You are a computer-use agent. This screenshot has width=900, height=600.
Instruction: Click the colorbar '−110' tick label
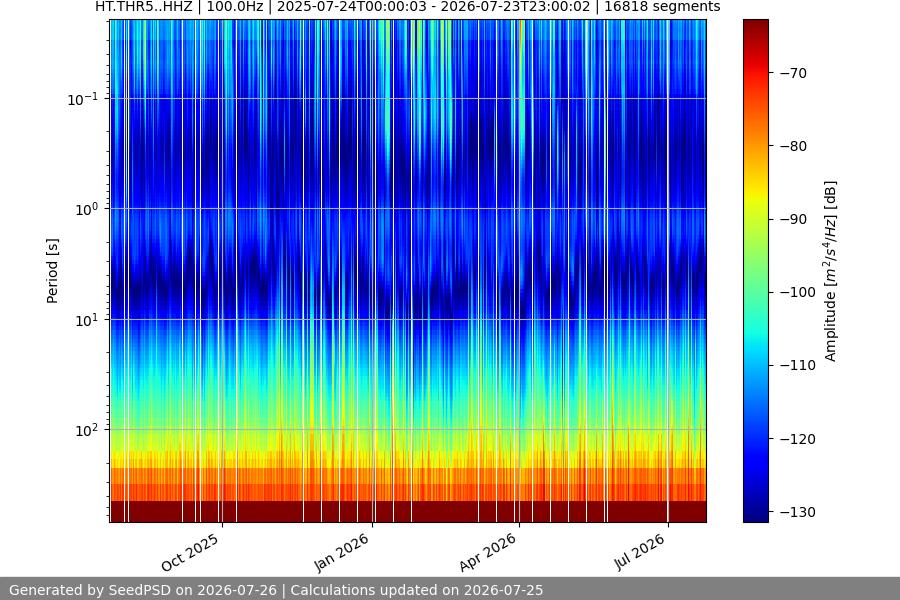(x=798, y=365)
